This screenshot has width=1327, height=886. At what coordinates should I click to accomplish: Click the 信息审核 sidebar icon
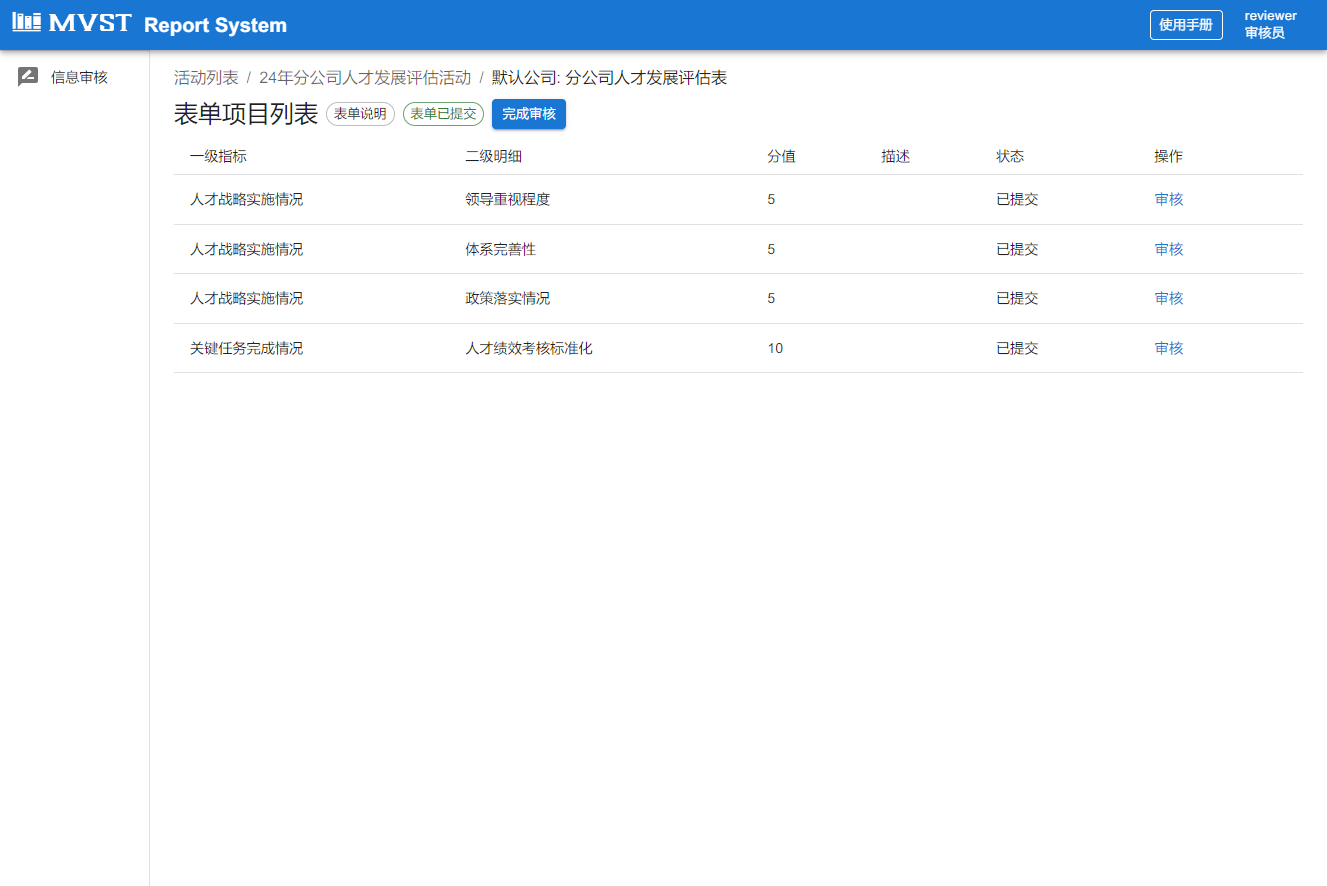(x=28, y=77)
